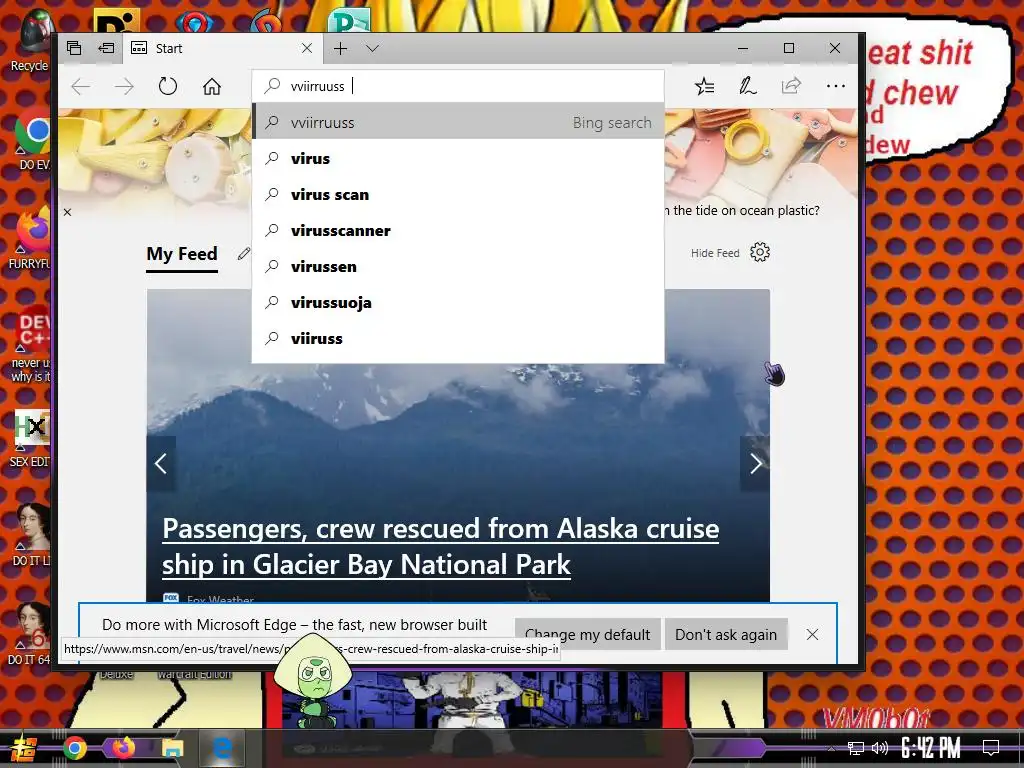Choose the 'virus scan' suggestion
Screen dimensions: 1024x768
tap(458, 195)
